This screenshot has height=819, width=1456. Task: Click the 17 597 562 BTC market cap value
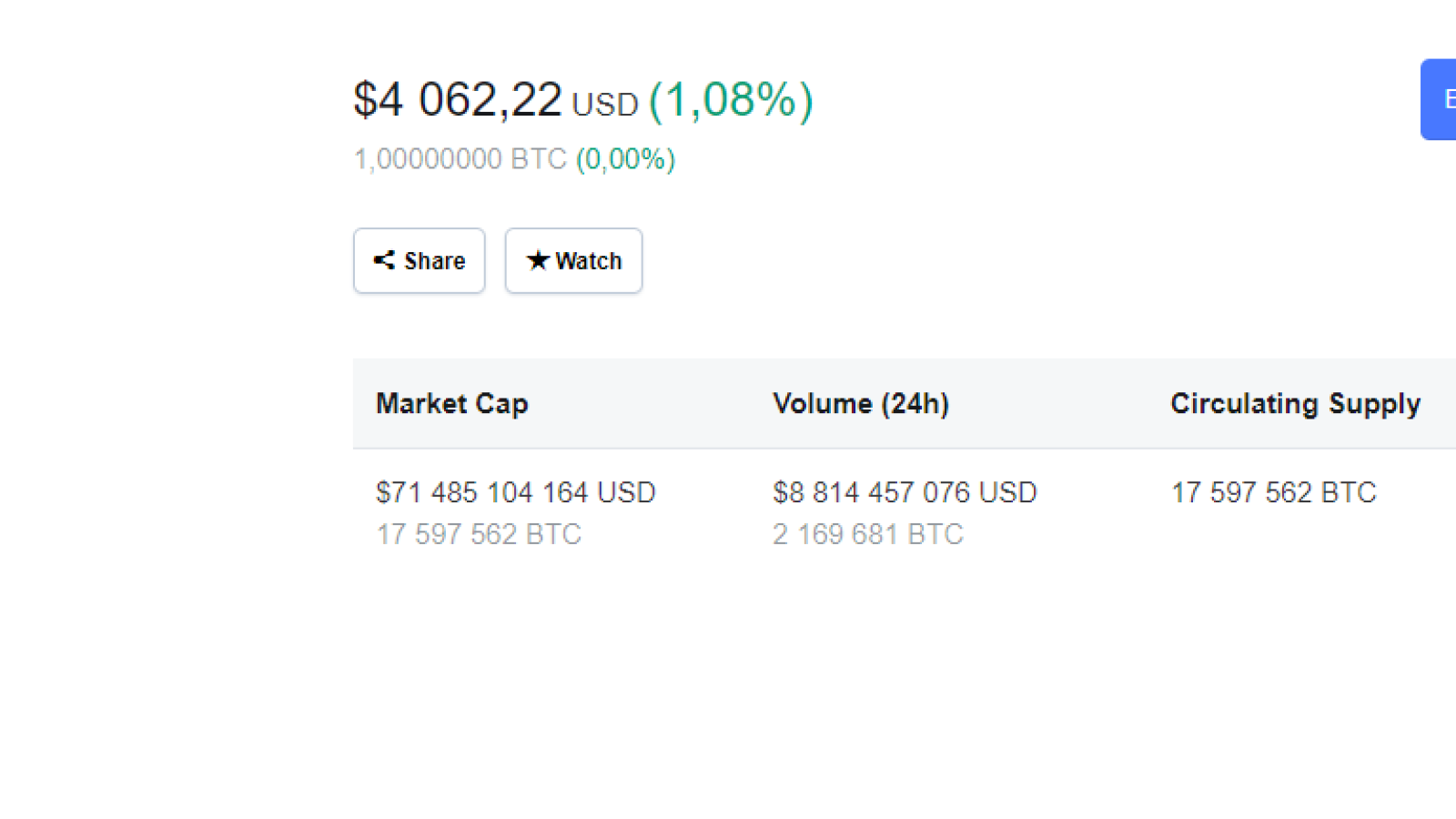click(x=479, y=534)
